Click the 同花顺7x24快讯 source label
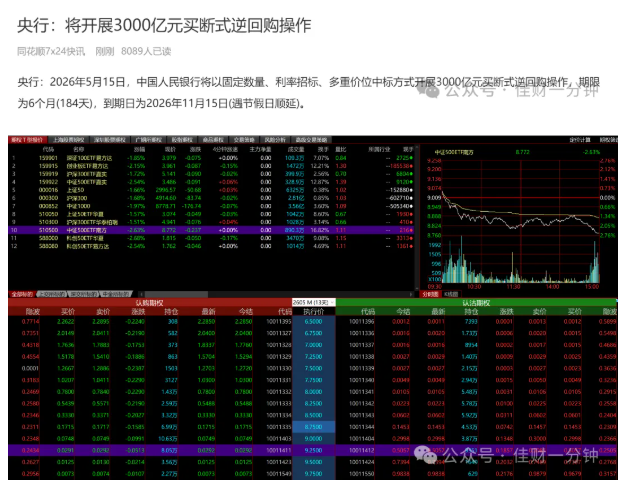Screen dimensions: 622x482 pos(51,51)
